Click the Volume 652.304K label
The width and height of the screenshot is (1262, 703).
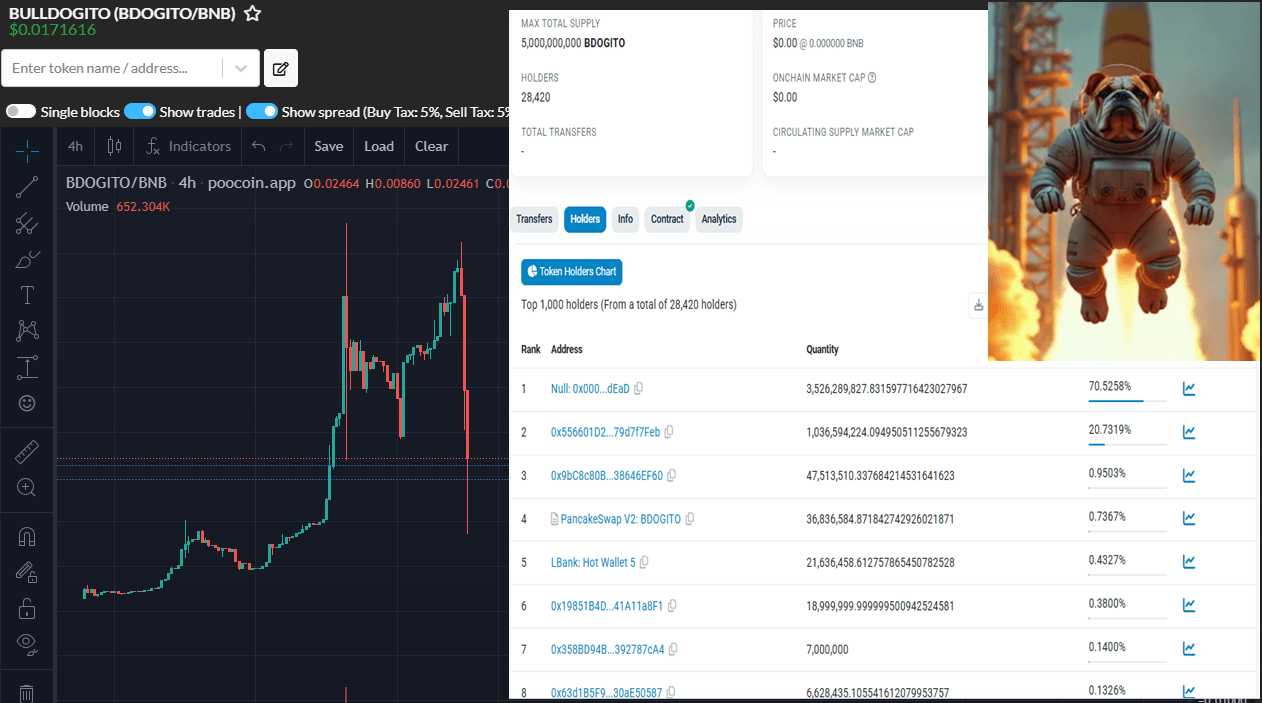tap(118, 206)
